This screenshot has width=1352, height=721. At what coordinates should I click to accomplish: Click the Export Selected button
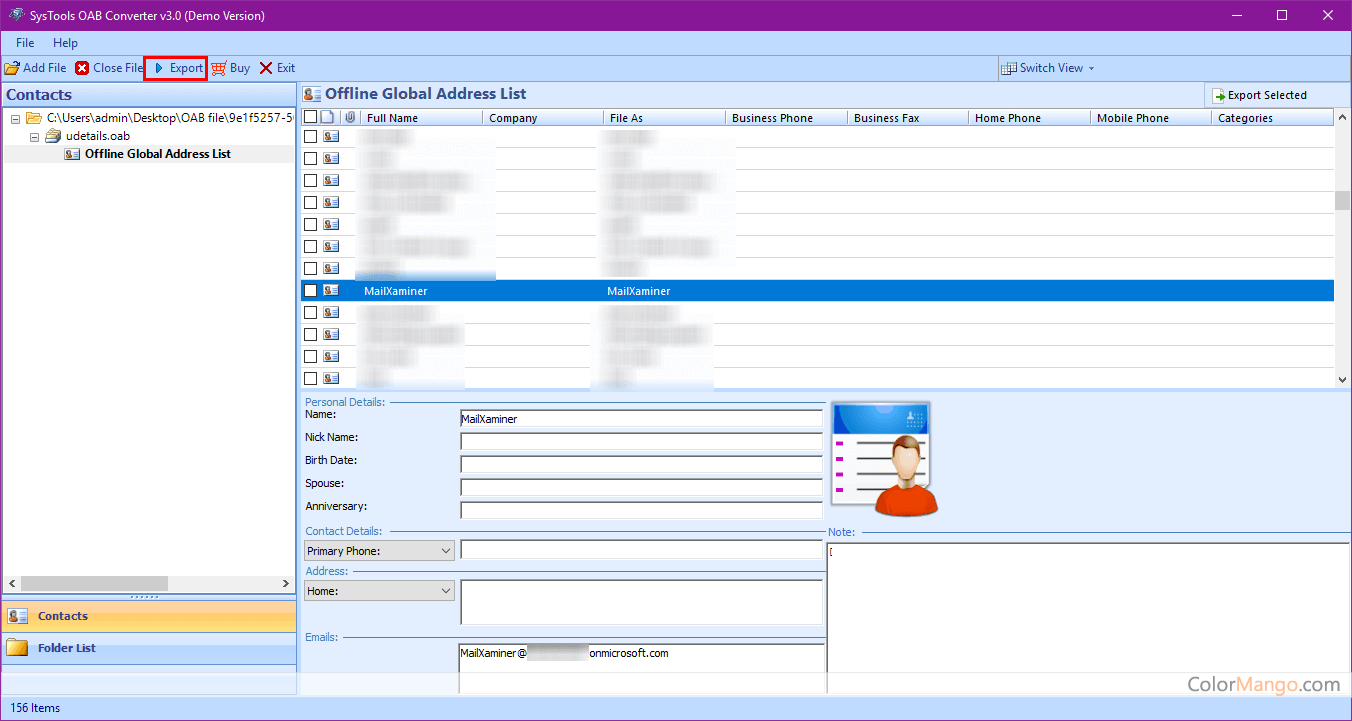click(1259, 95)
